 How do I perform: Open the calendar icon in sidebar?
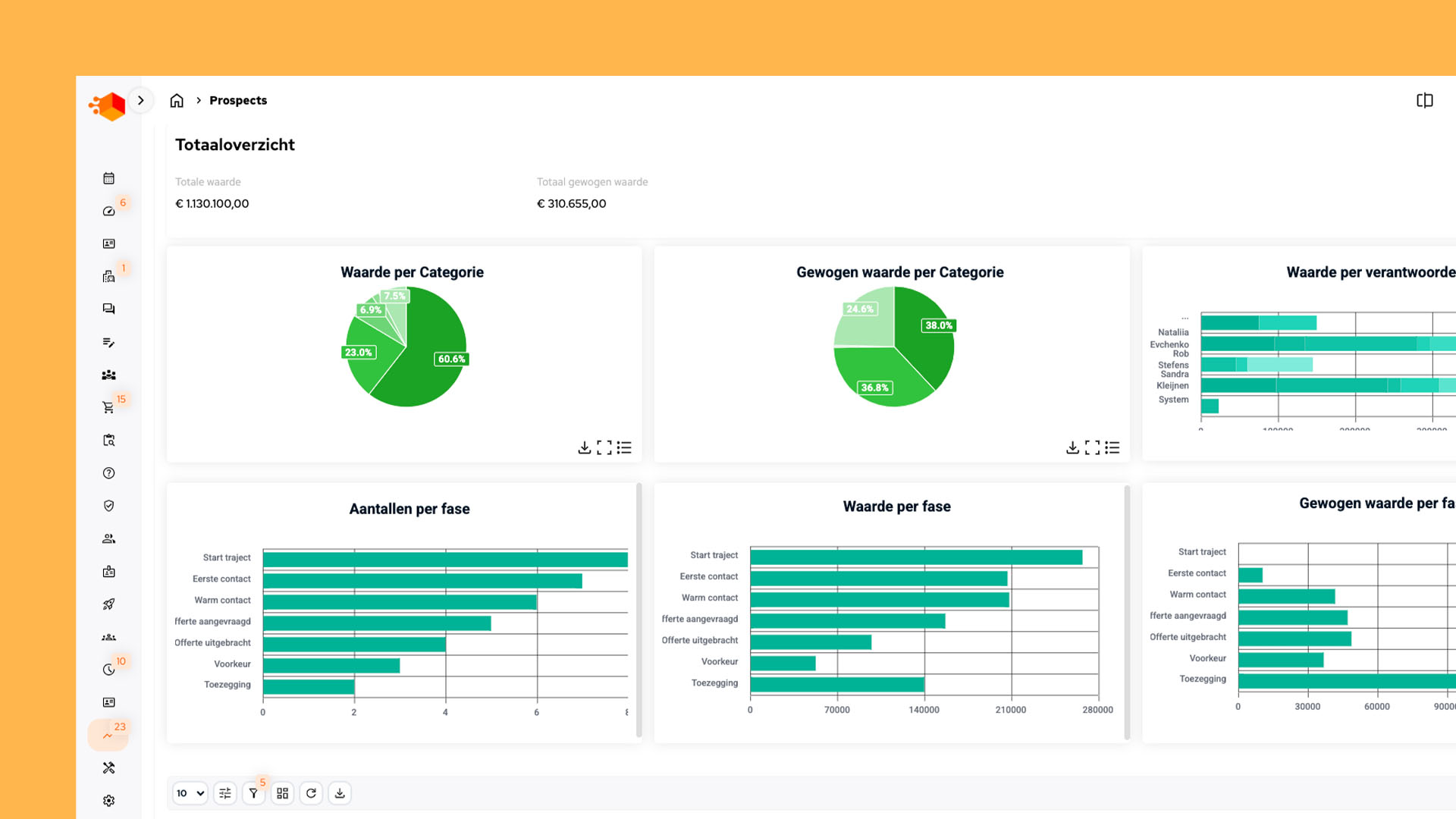tap(108, 178)
